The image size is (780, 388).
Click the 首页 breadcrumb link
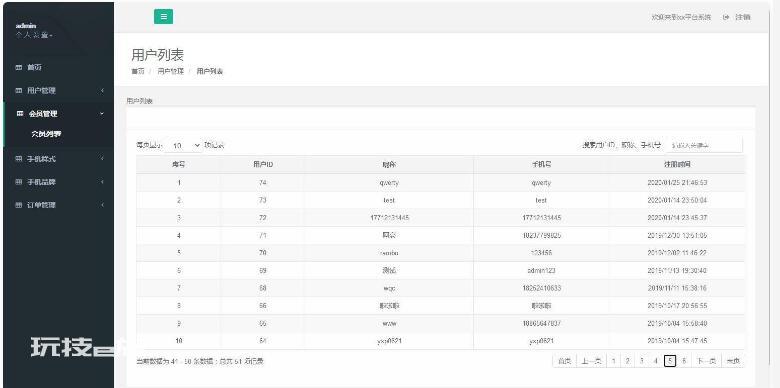click(x=138, y=71)
